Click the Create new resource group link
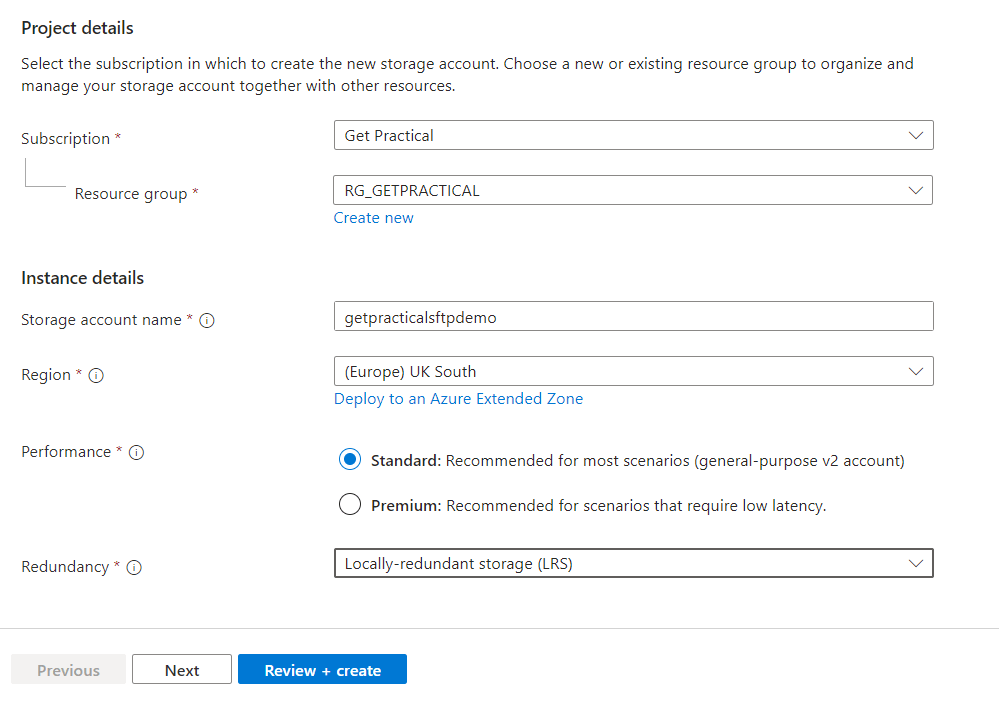This screenshot has width=999, height=706. pos(373,218)
